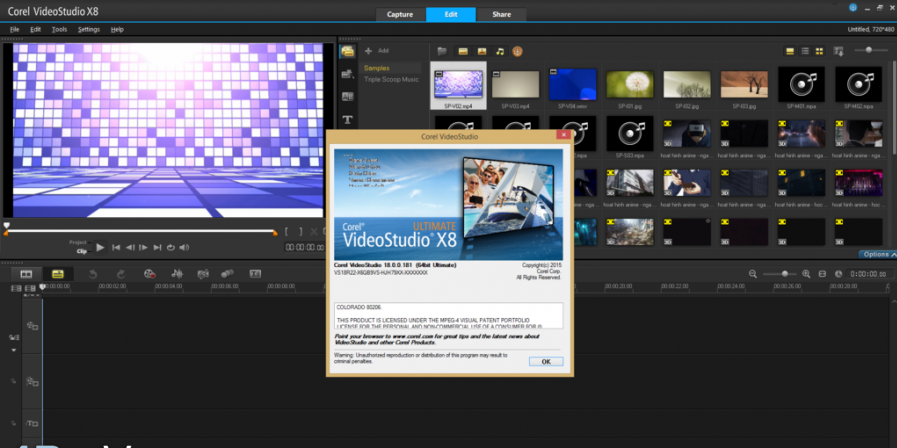The image size is (897, 448).
Task: Click the Import Media Files folder icon
Action: tap(442, 51)
